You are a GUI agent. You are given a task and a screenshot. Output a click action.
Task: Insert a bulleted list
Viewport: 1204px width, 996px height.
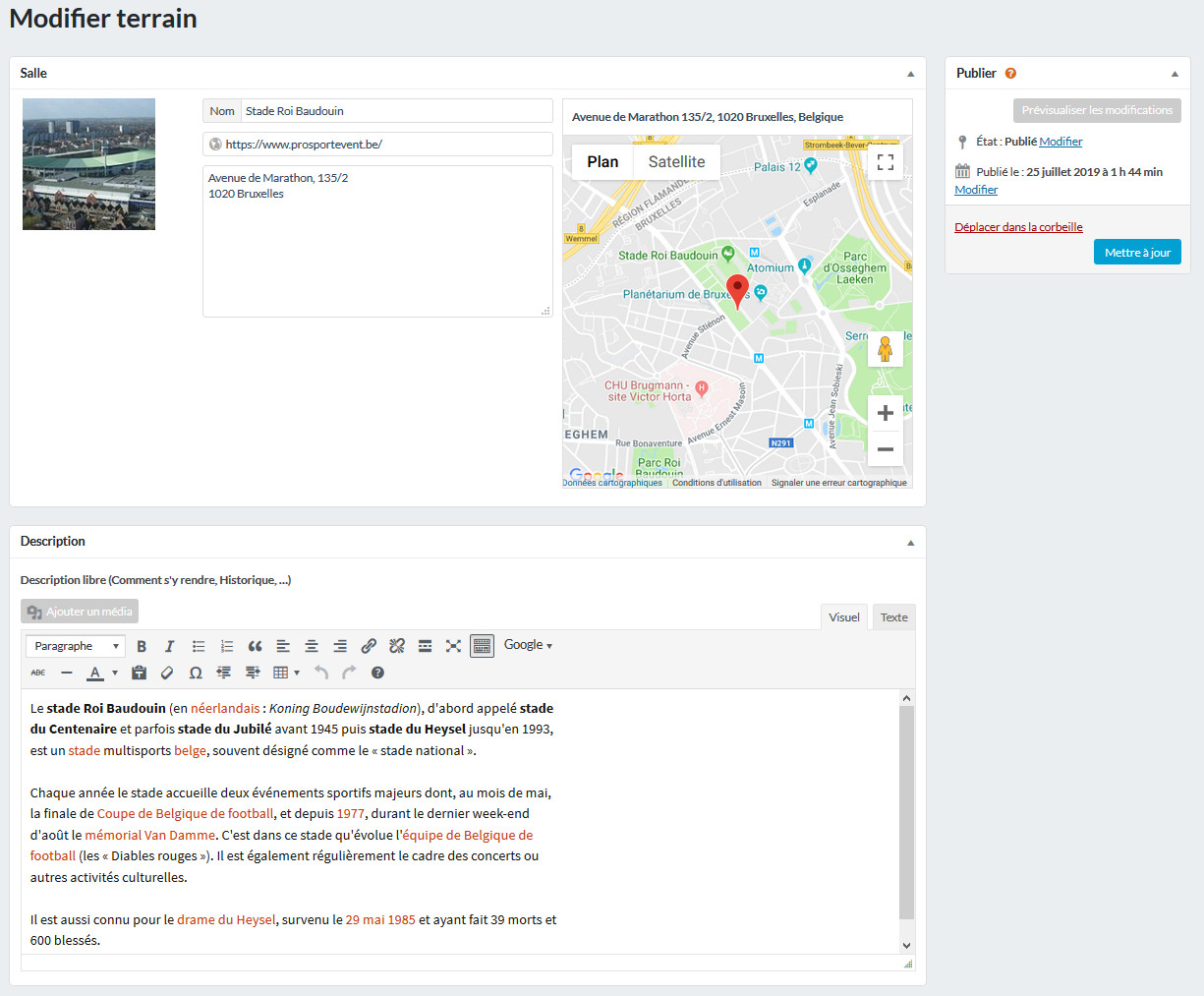[199, 646]
